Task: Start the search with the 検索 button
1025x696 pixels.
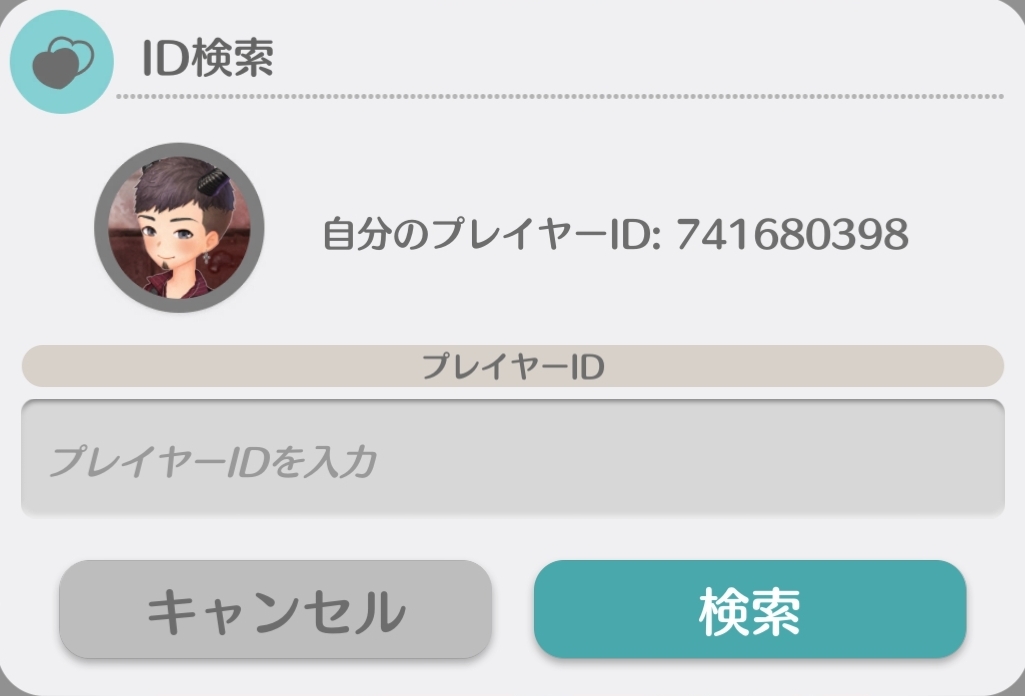Action: click(750, 609)
